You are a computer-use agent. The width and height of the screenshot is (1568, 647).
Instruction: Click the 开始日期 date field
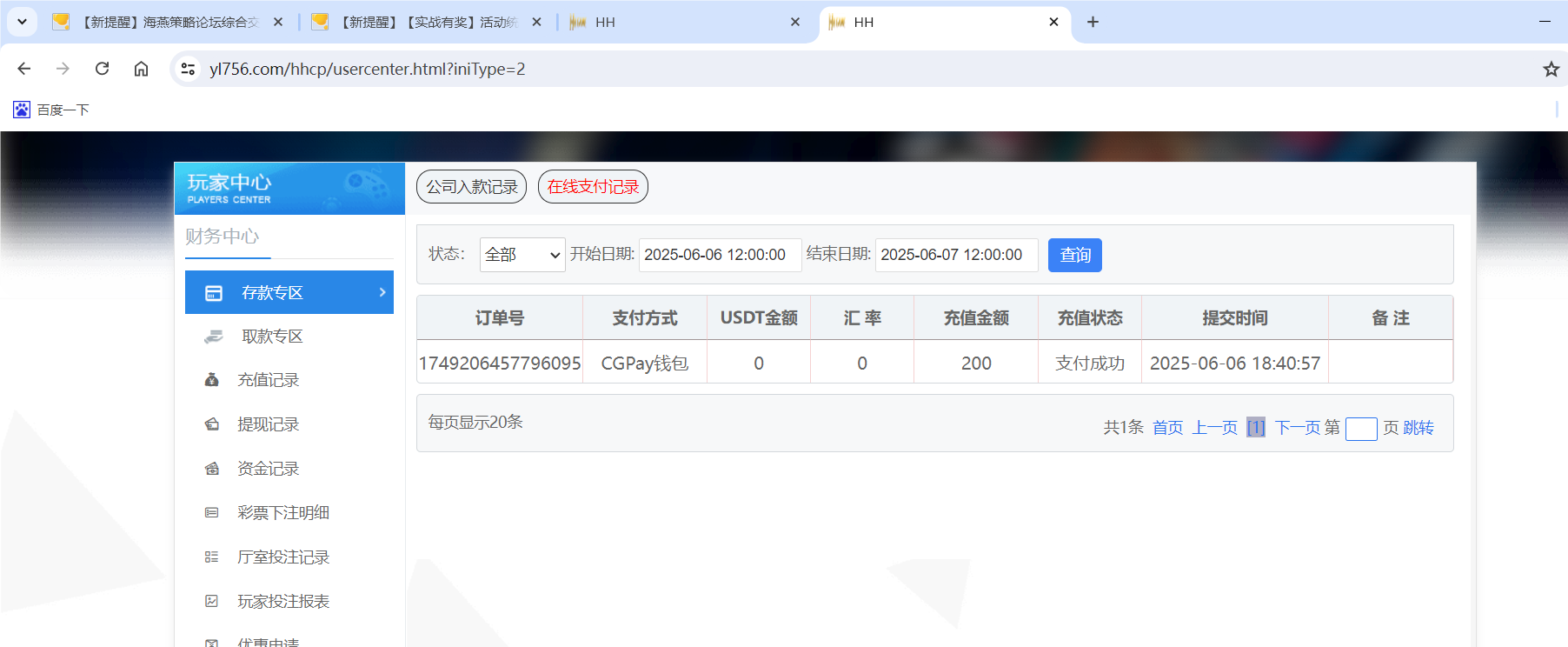(x=720, y=255)
